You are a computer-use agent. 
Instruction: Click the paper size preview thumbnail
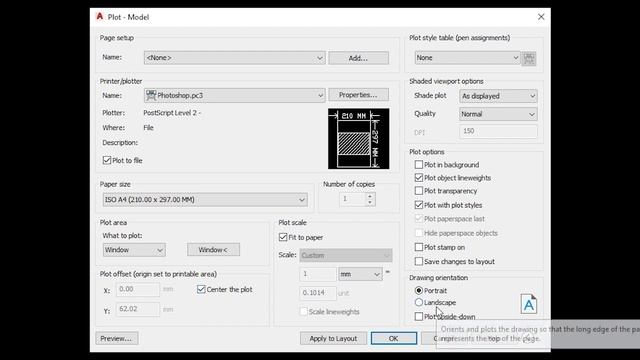[x=358, y=138]
